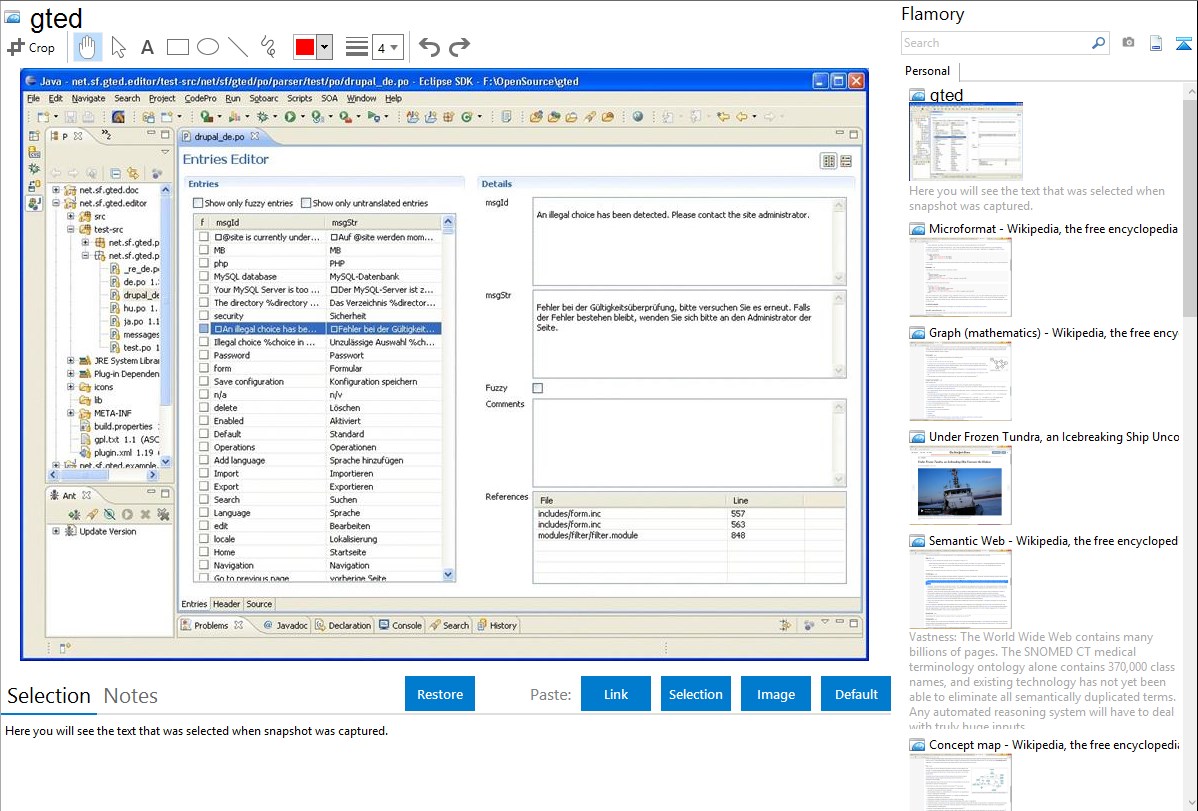This screenshot has width=1198, height=811.
Task: Click the upload icon beside search
Action: 1183,43
